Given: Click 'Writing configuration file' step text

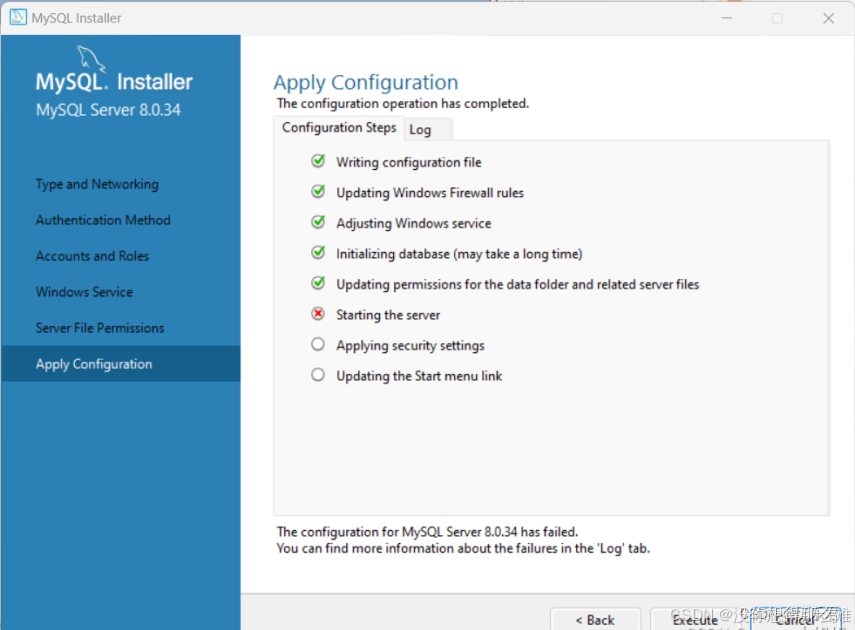Looking at the screenshot, I should tap(408, 162).
